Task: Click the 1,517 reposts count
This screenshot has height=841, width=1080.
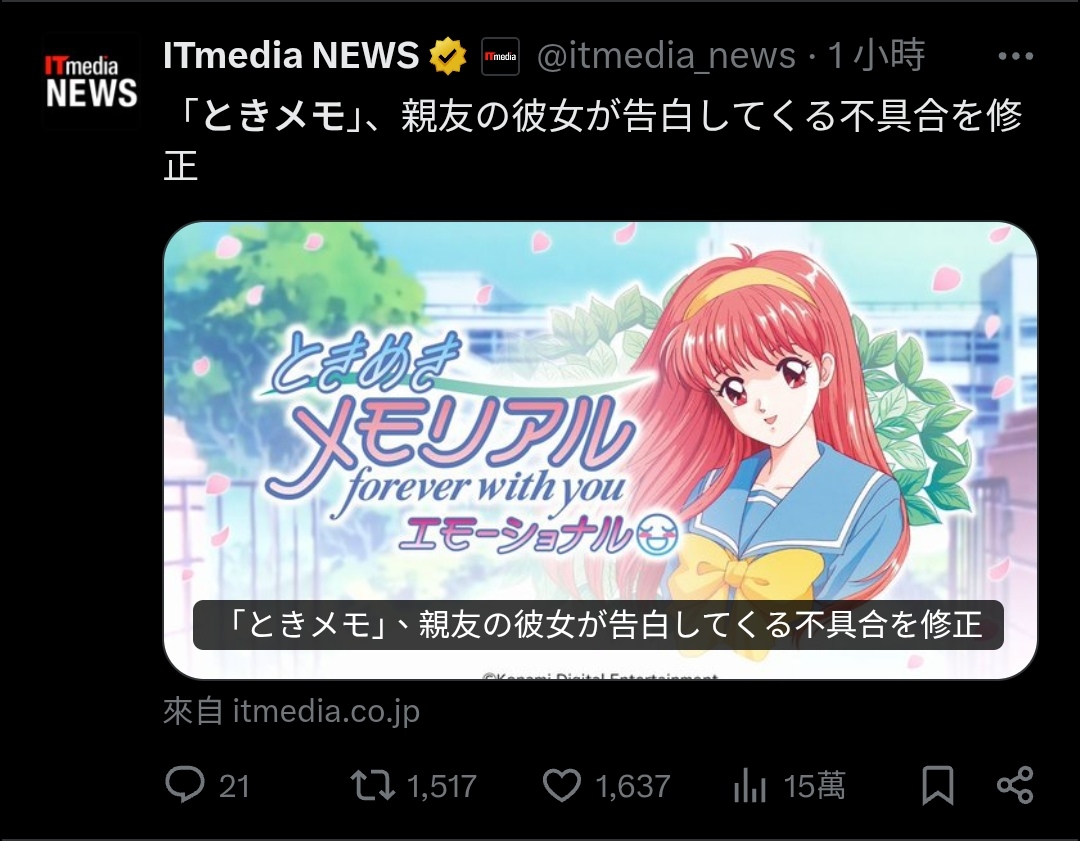Action: tap(442, 786)
